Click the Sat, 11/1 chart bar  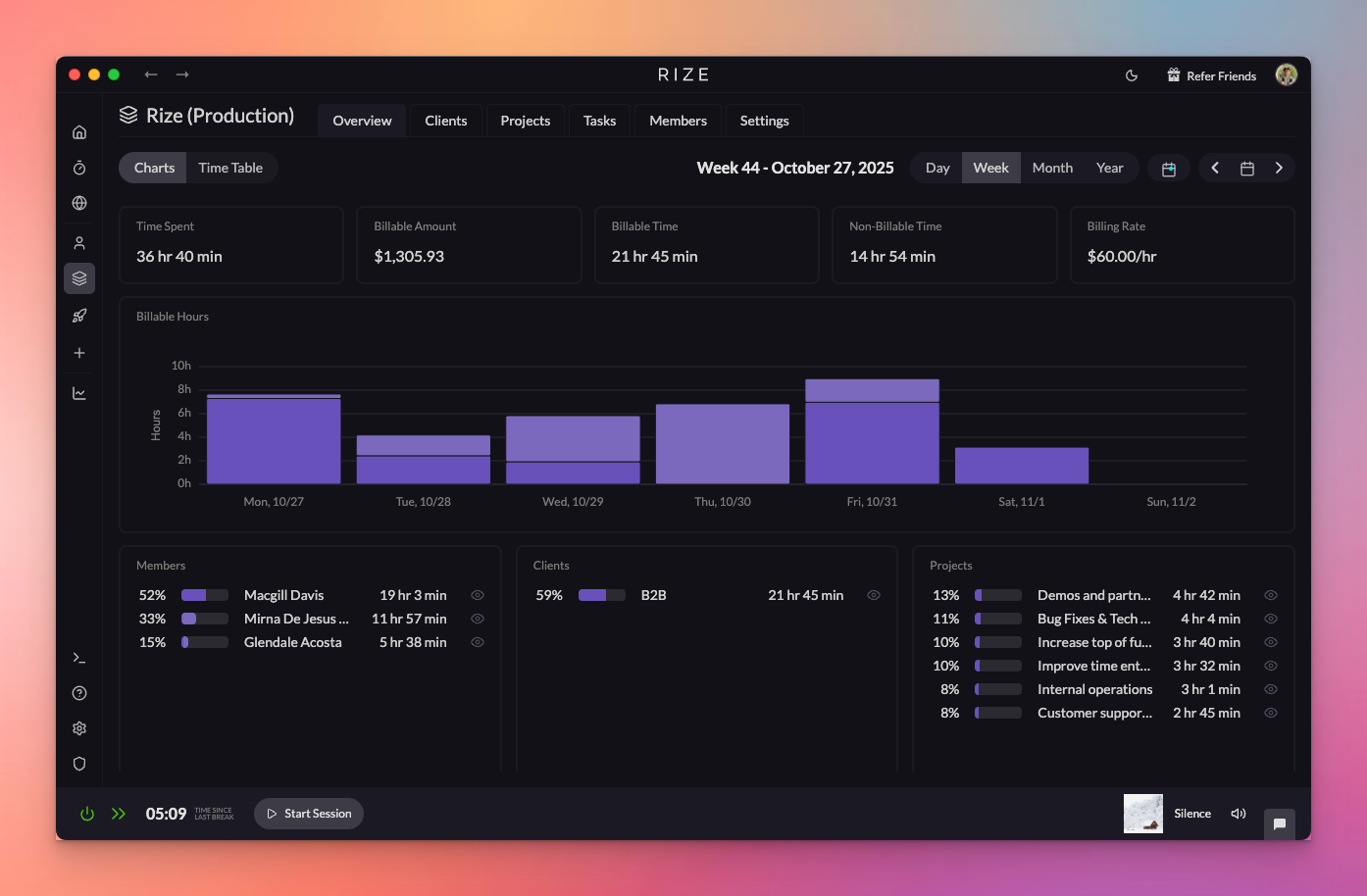click(1022, 466)
